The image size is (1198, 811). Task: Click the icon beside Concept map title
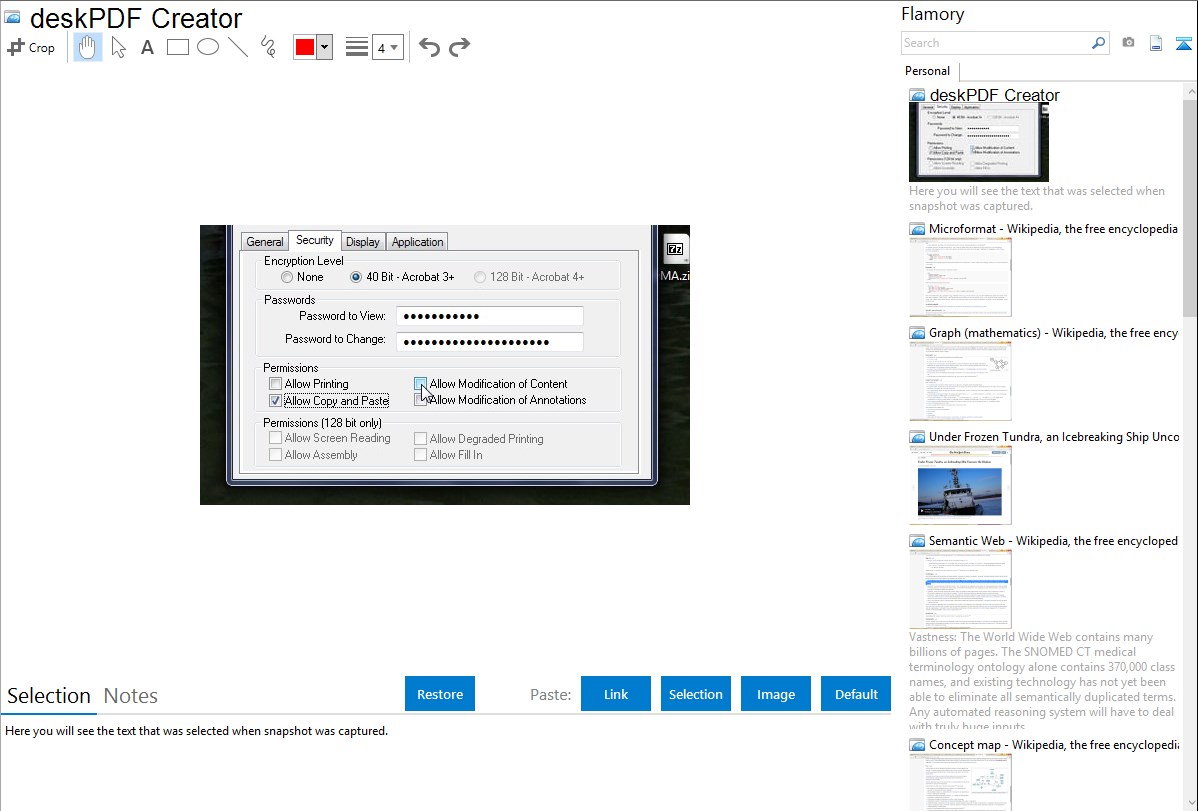click(917, 745)
